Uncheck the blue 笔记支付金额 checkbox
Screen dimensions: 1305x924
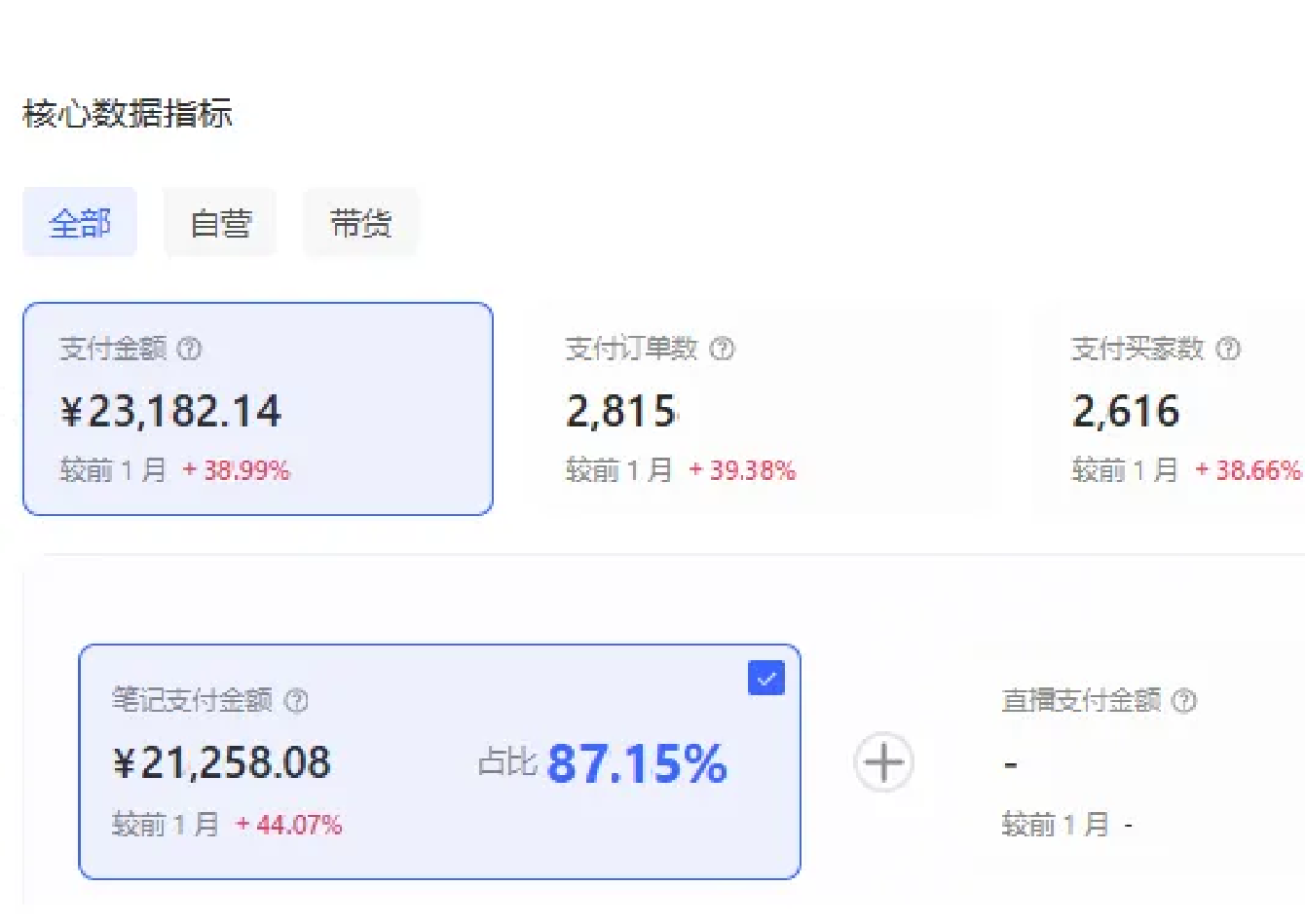tap(766, 678)
